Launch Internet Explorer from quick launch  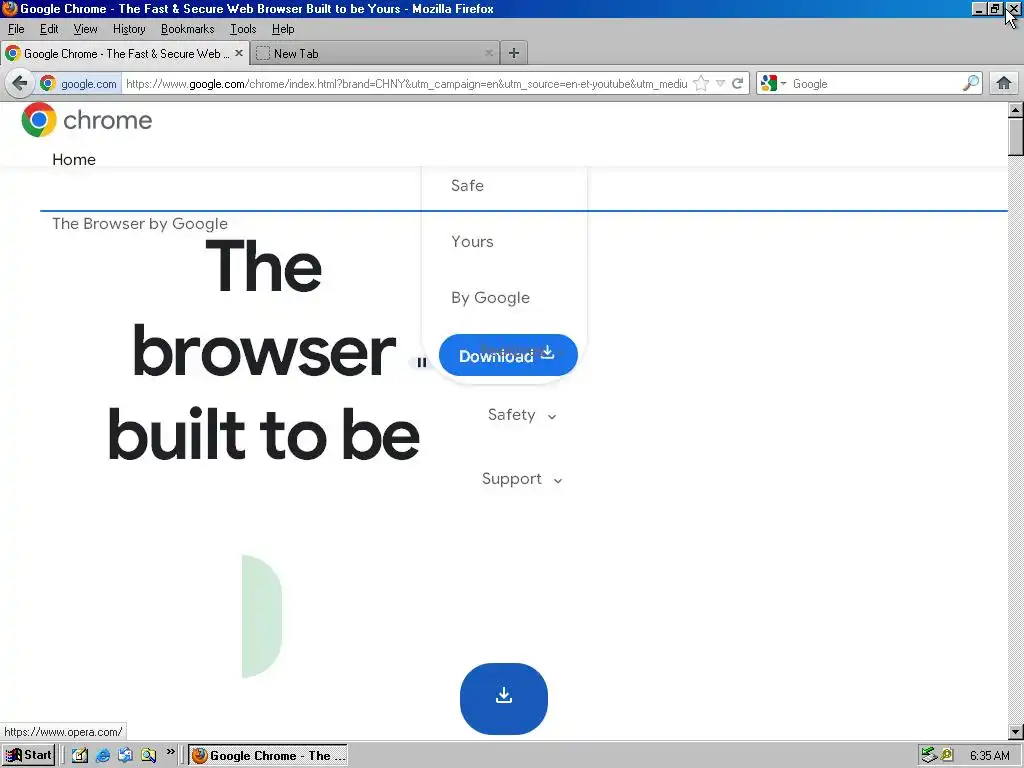pyautogui.click(x=103, y=756)
